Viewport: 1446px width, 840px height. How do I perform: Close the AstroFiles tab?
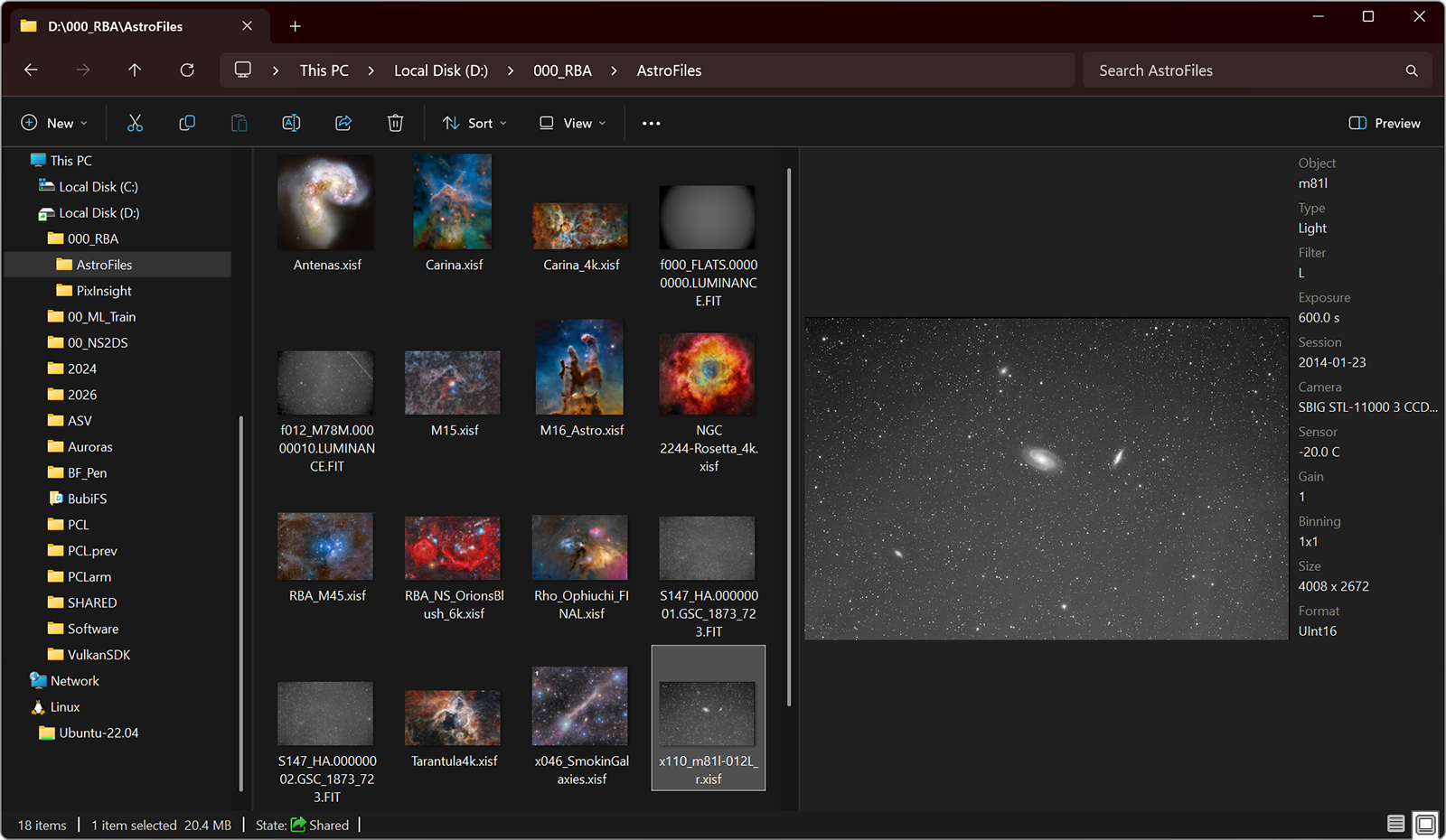coord(247,26)
